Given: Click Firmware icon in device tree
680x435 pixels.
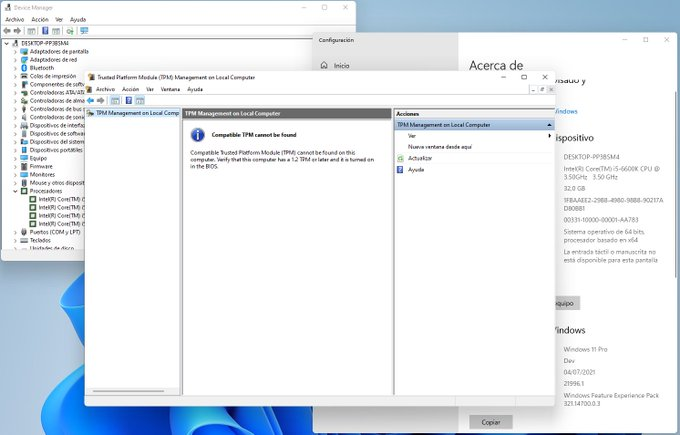Looking at the screenshot, I should tap(24, 167).
